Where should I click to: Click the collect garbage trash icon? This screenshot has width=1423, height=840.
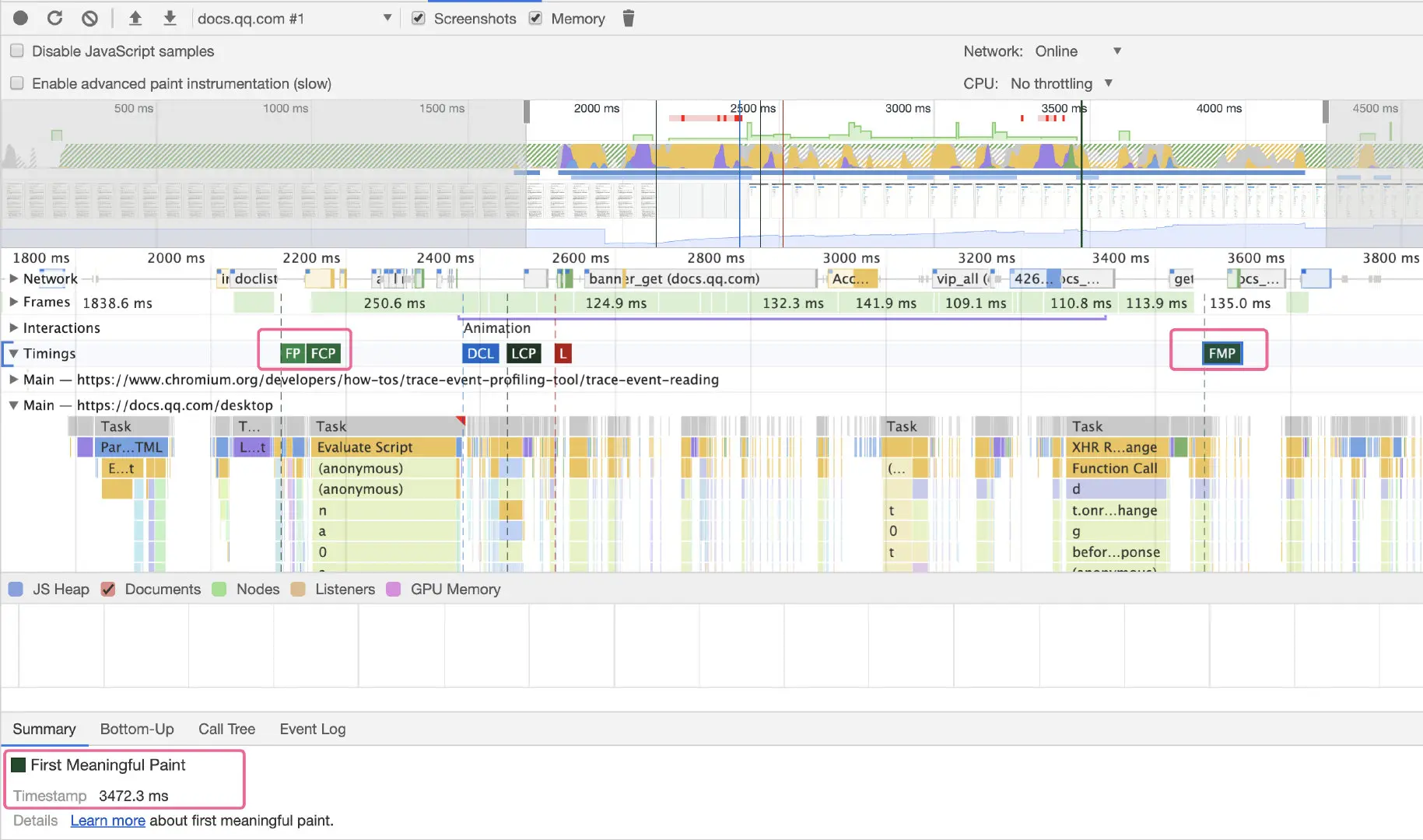(x=629, y=18)
